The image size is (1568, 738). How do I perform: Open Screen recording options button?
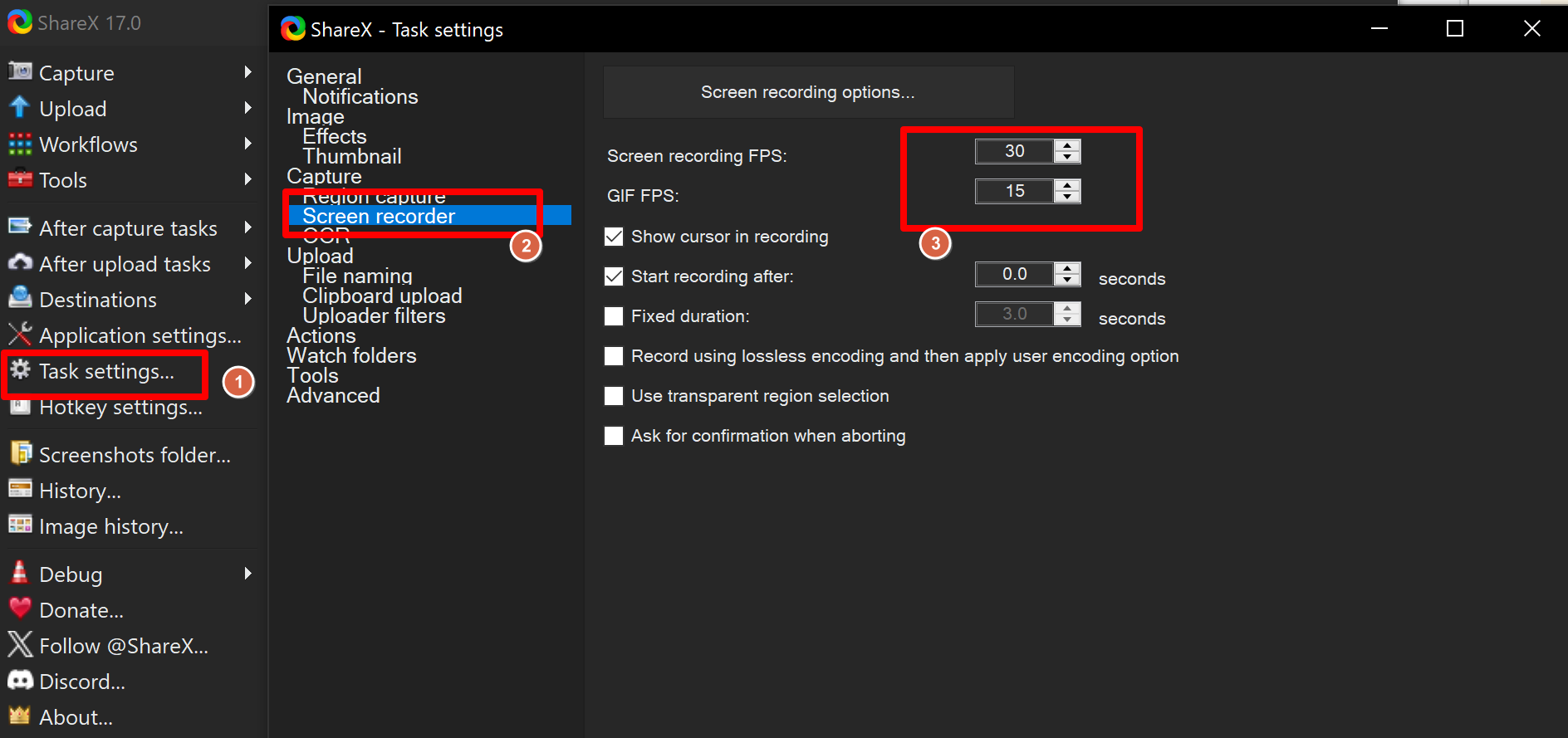click(x=808, y=92)
